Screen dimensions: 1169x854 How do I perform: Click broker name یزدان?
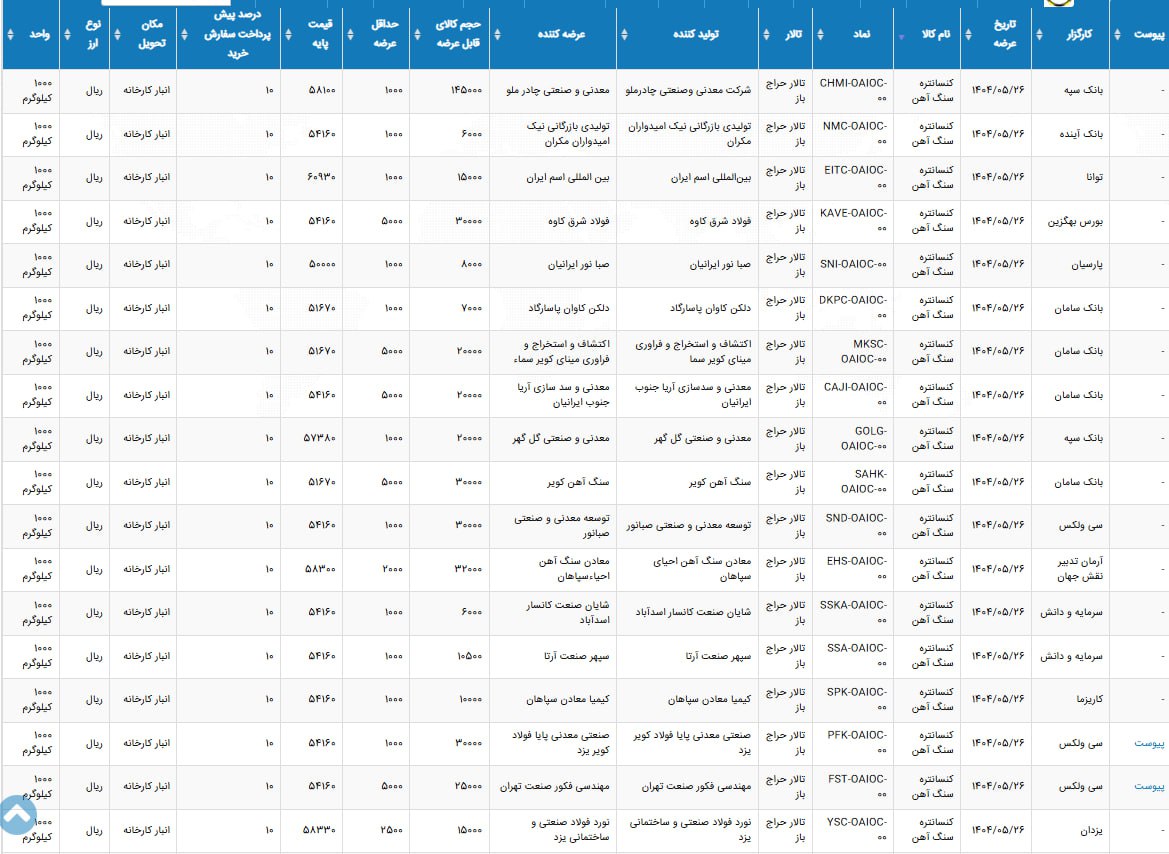[1091, 830]
